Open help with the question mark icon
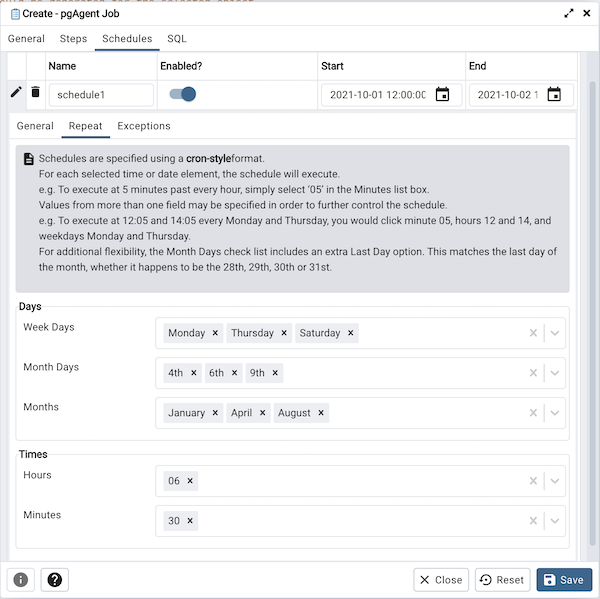Viewport: 600px width, 599px height. pos(53,580)
